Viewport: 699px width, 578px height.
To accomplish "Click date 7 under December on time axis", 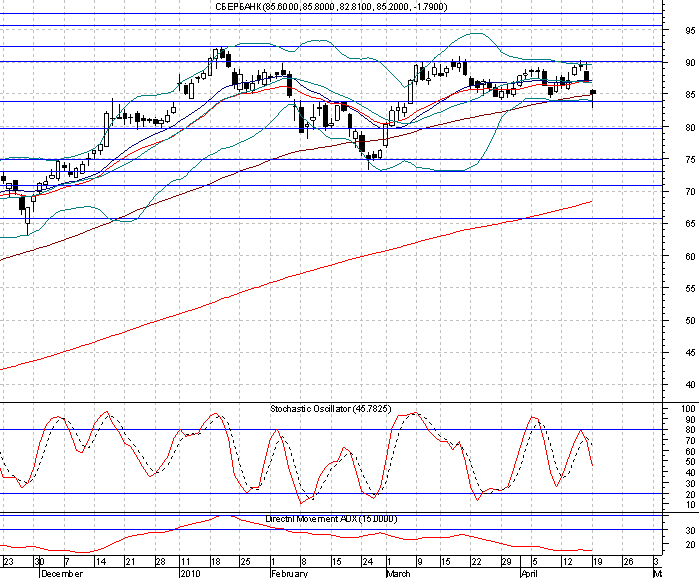I will (67, 562).
